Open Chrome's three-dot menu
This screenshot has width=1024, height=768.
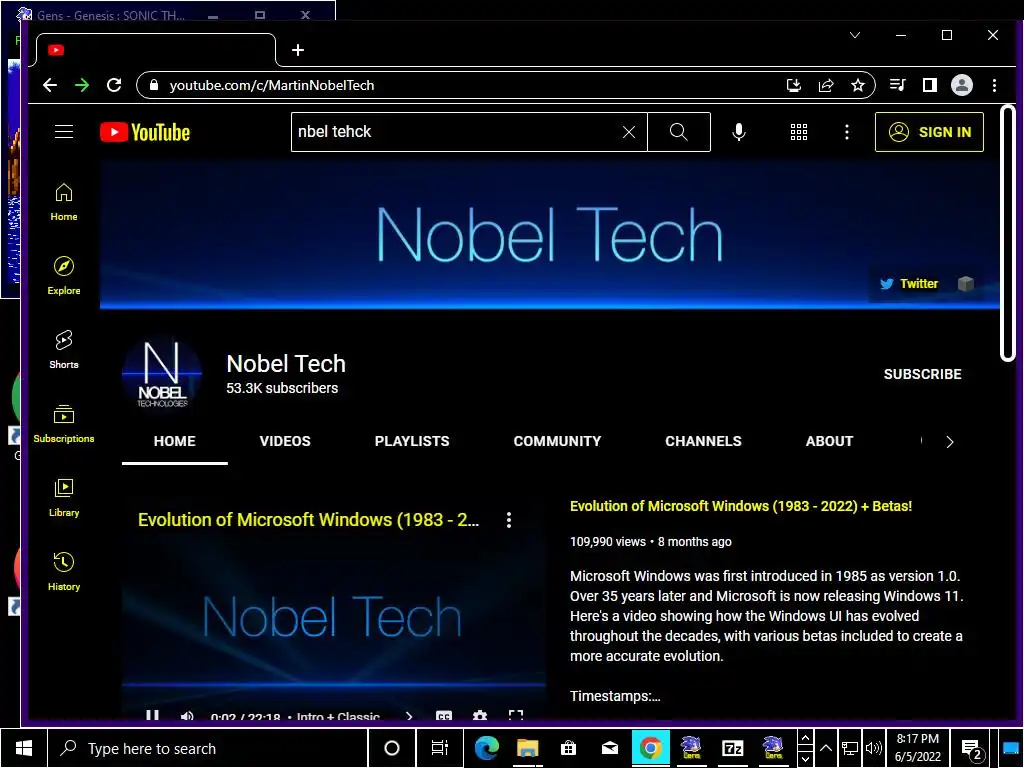(x=994, y=85)
